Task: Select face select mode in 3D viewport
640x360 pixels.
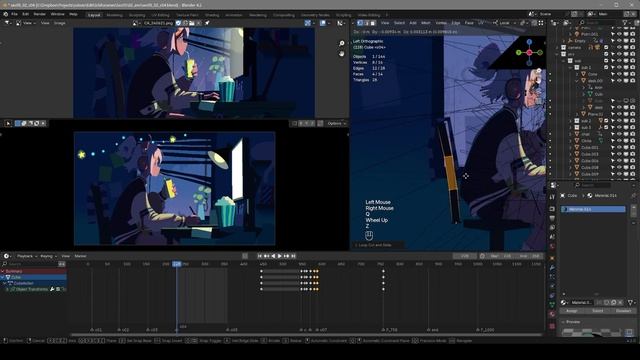Action: [373, 23]
